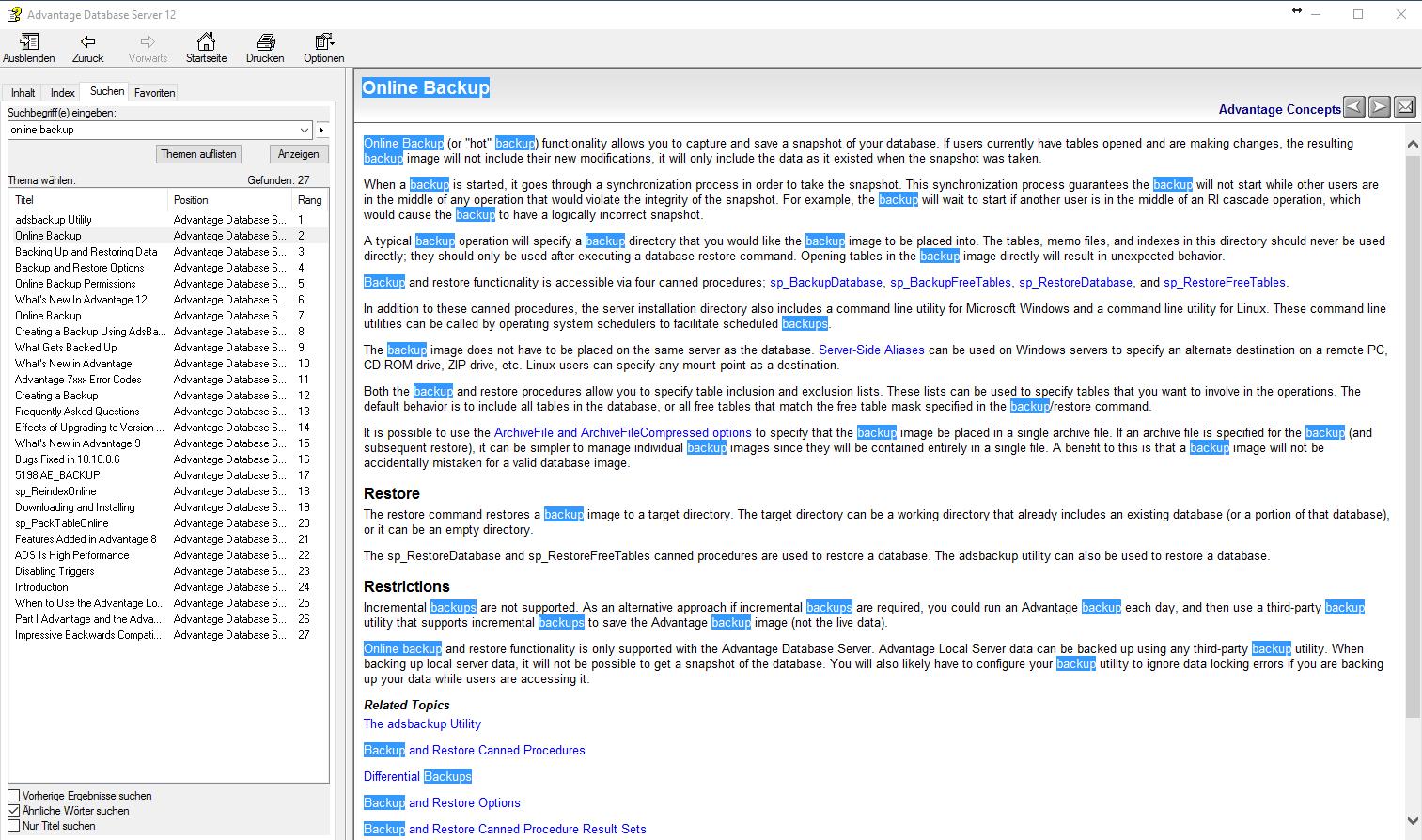Select Introduction search result
Image resolution: width=1422 pixels, height=840 pixels.
pyautogui.click(x=169, y=587)
